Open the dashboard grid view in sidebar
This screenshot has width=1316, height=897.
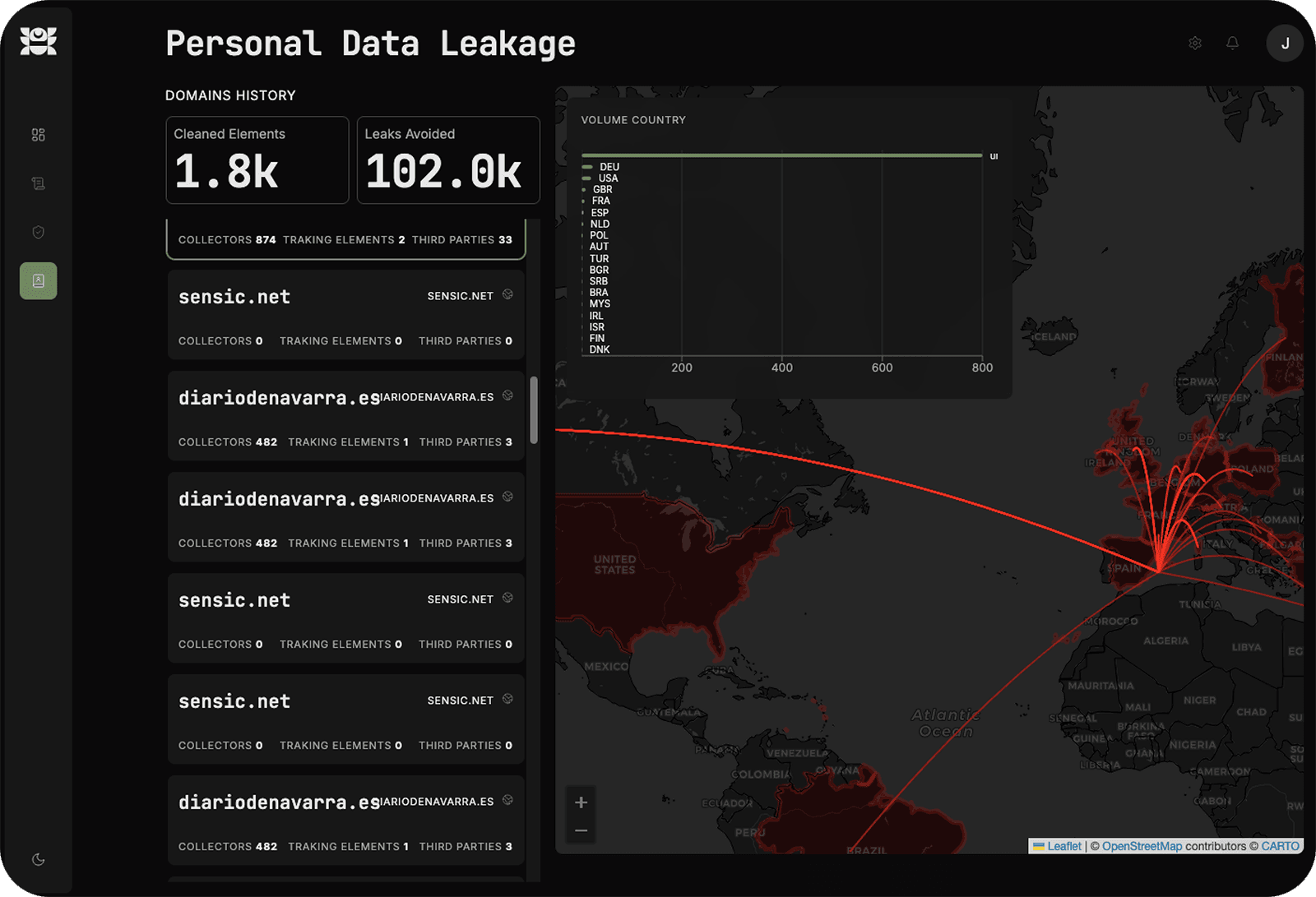tap(38, 135)
